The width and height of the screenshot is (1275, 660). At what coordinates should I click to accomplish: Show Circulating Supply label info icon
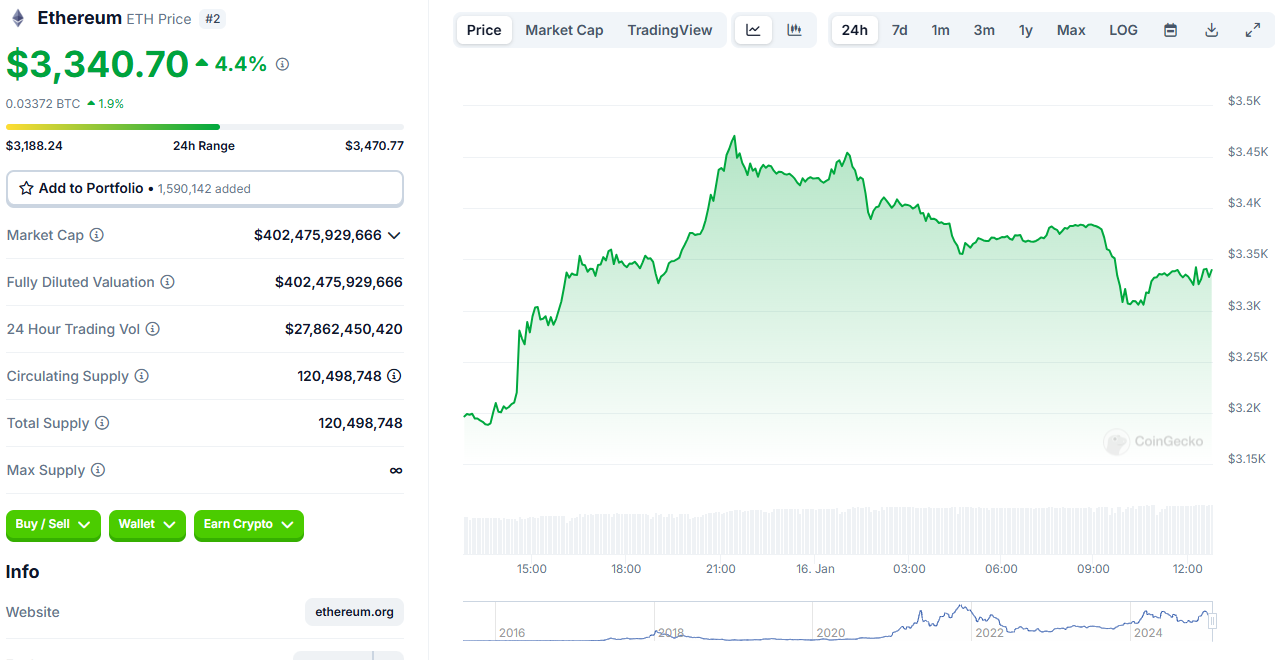pos(142,376)
